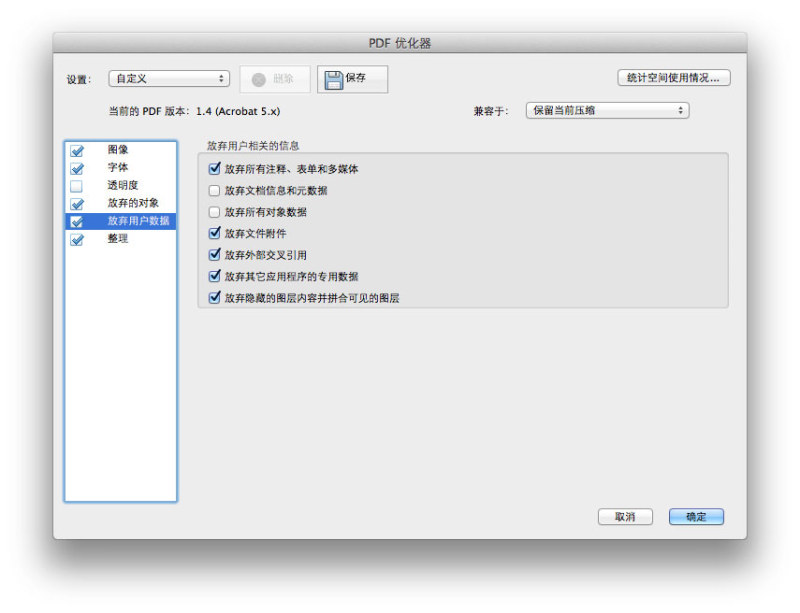Uncheck the 放弃的对象 panel checkbox

pyautogui.click(x=77, y=204)
